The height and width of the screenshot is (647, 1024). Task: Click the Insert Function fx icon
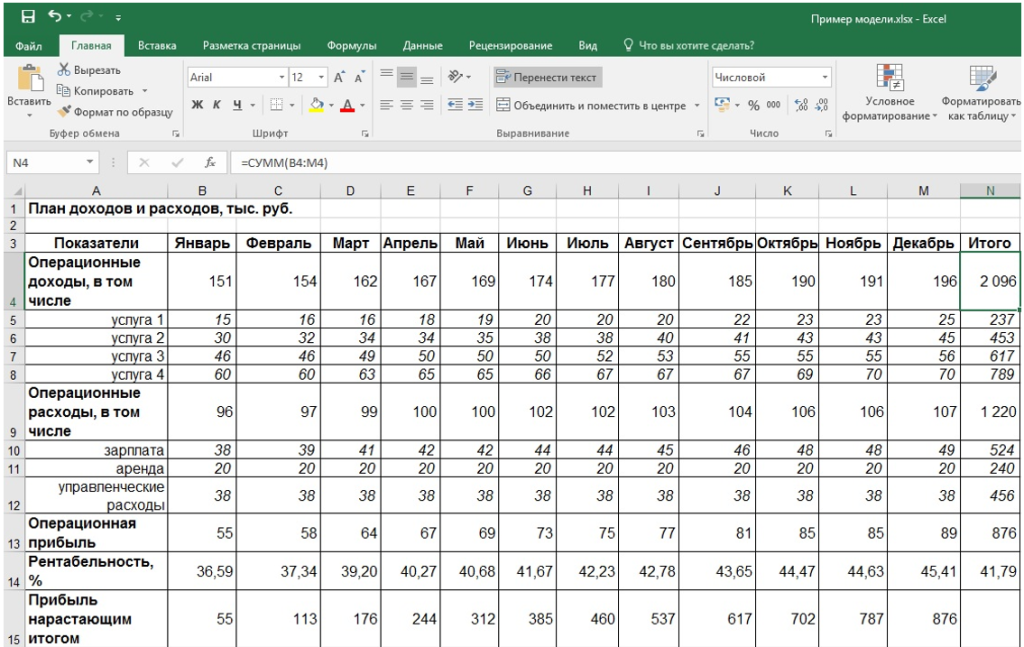209,162
